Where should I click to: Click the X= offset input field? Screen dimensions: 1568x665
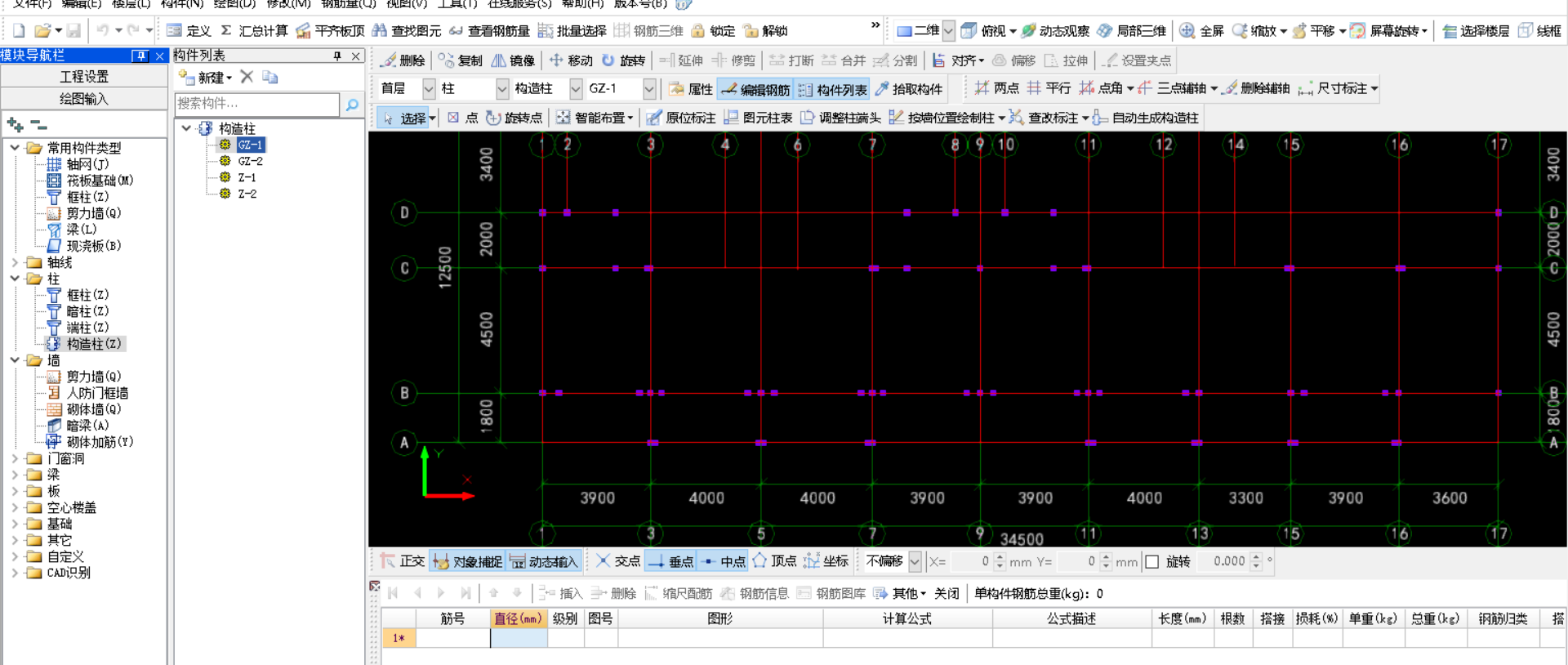tap(971, 561)
